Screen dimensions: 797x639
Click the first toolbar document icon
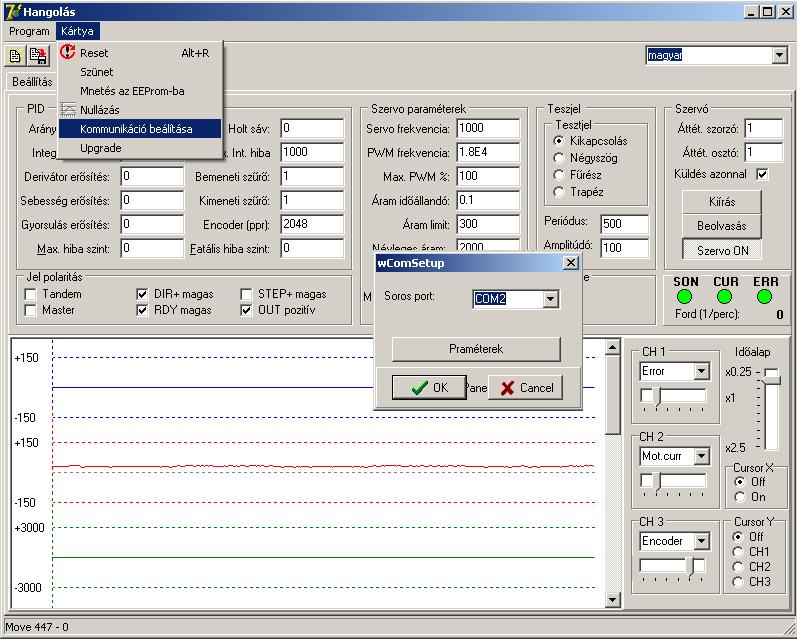click(x=16, y=57)
